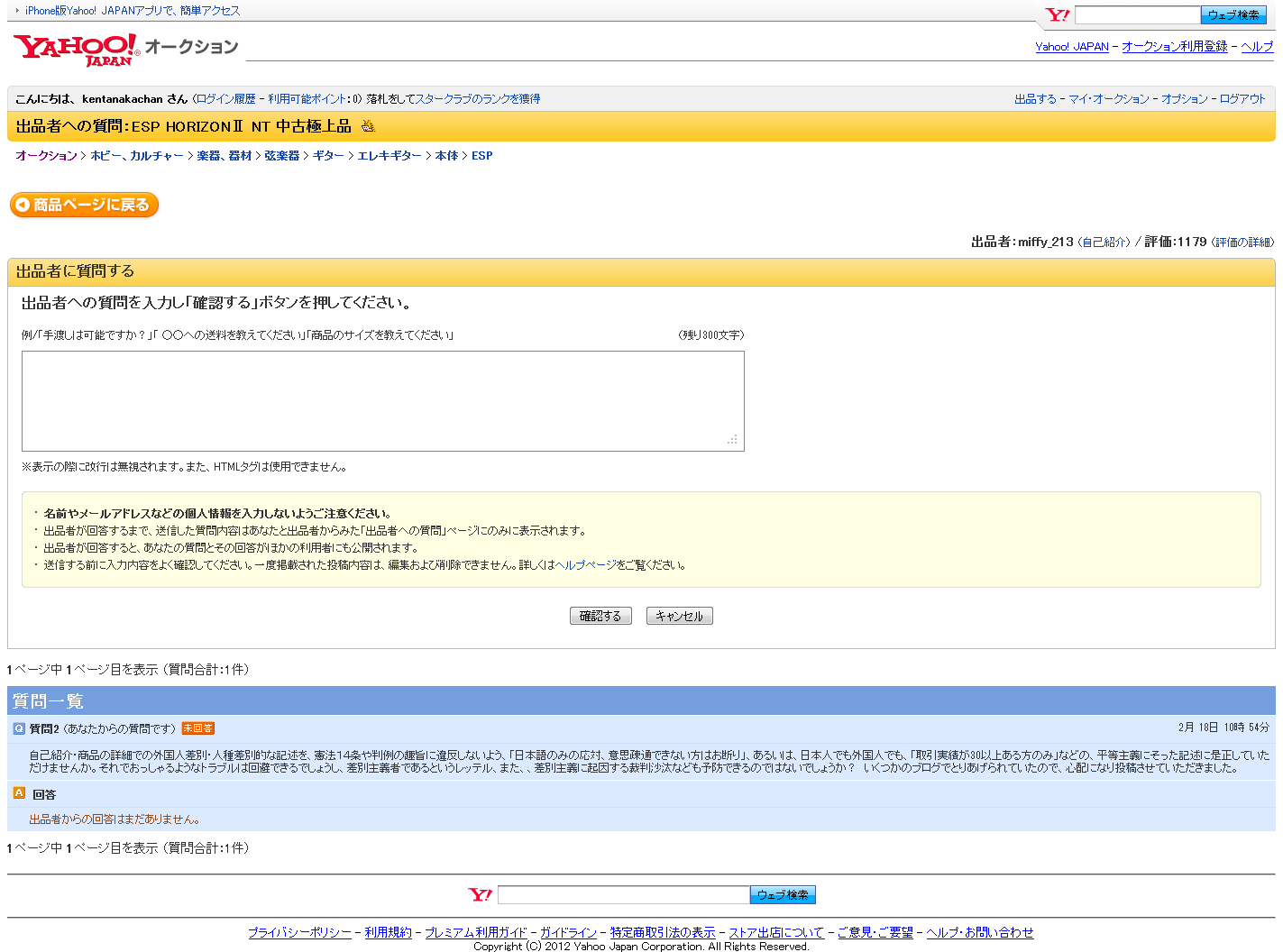1283x952 pixels.
Task: Open the オークション利用登録 link
Action: tap(1175, 47)
